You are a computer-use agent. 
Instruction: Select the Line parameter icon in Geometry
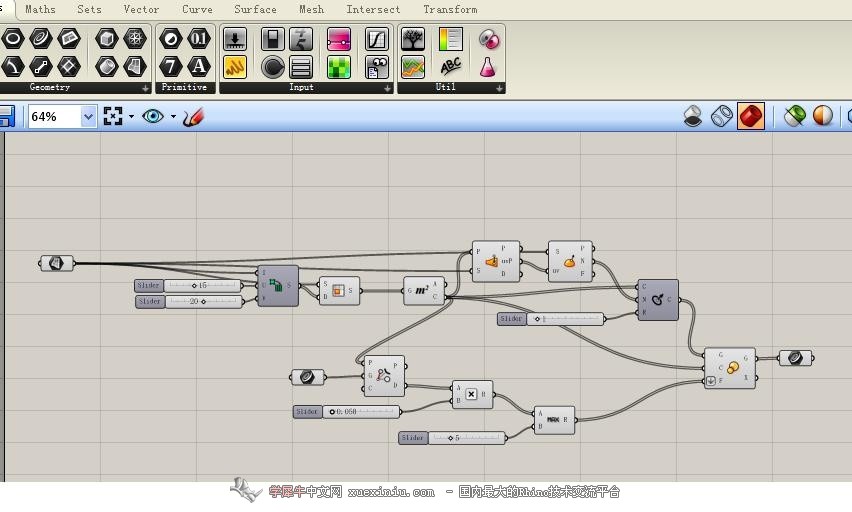pyautogui.click(x=41, y=66)
